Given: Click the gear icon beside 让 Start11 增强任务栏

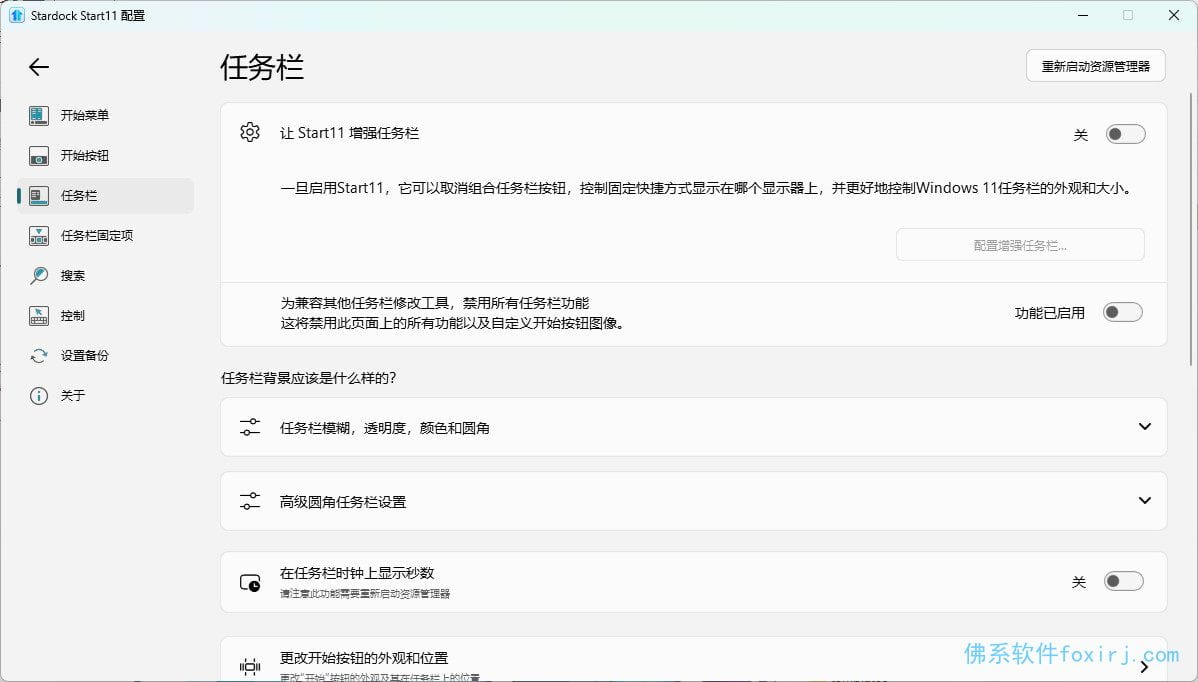Looking at the screenshot, I should coord(250,133).
